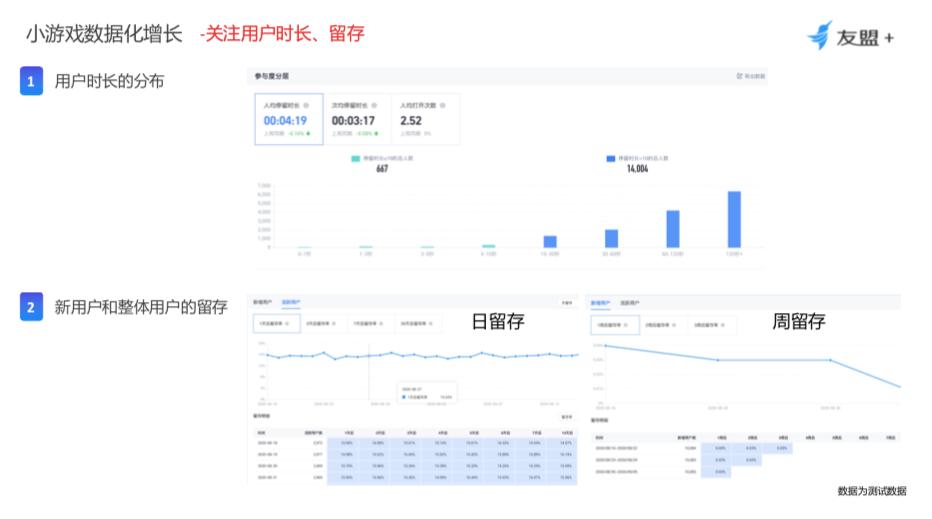
Task: Click export button beside 留存明细 in 日留存 panel
Action: click(567, 417)
